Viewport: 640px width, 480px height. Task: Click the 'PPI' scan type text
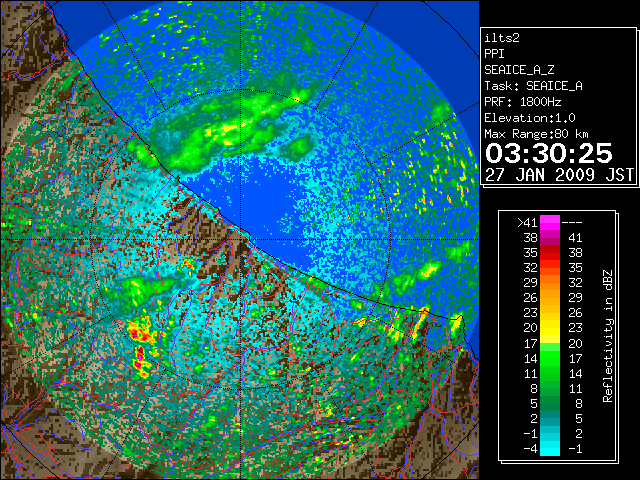click(x=494, y=54)
